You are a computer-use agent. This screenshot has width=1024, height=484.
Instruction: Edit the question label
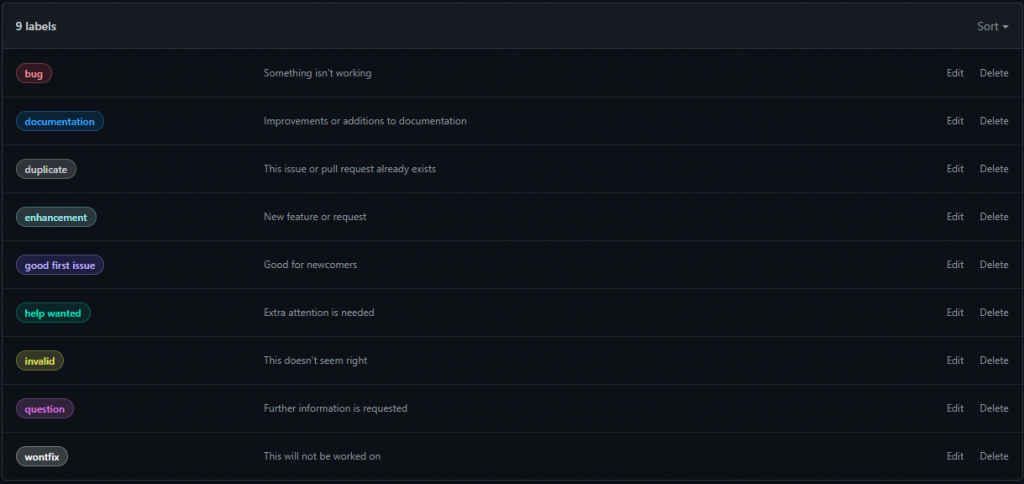pos(955,408)
